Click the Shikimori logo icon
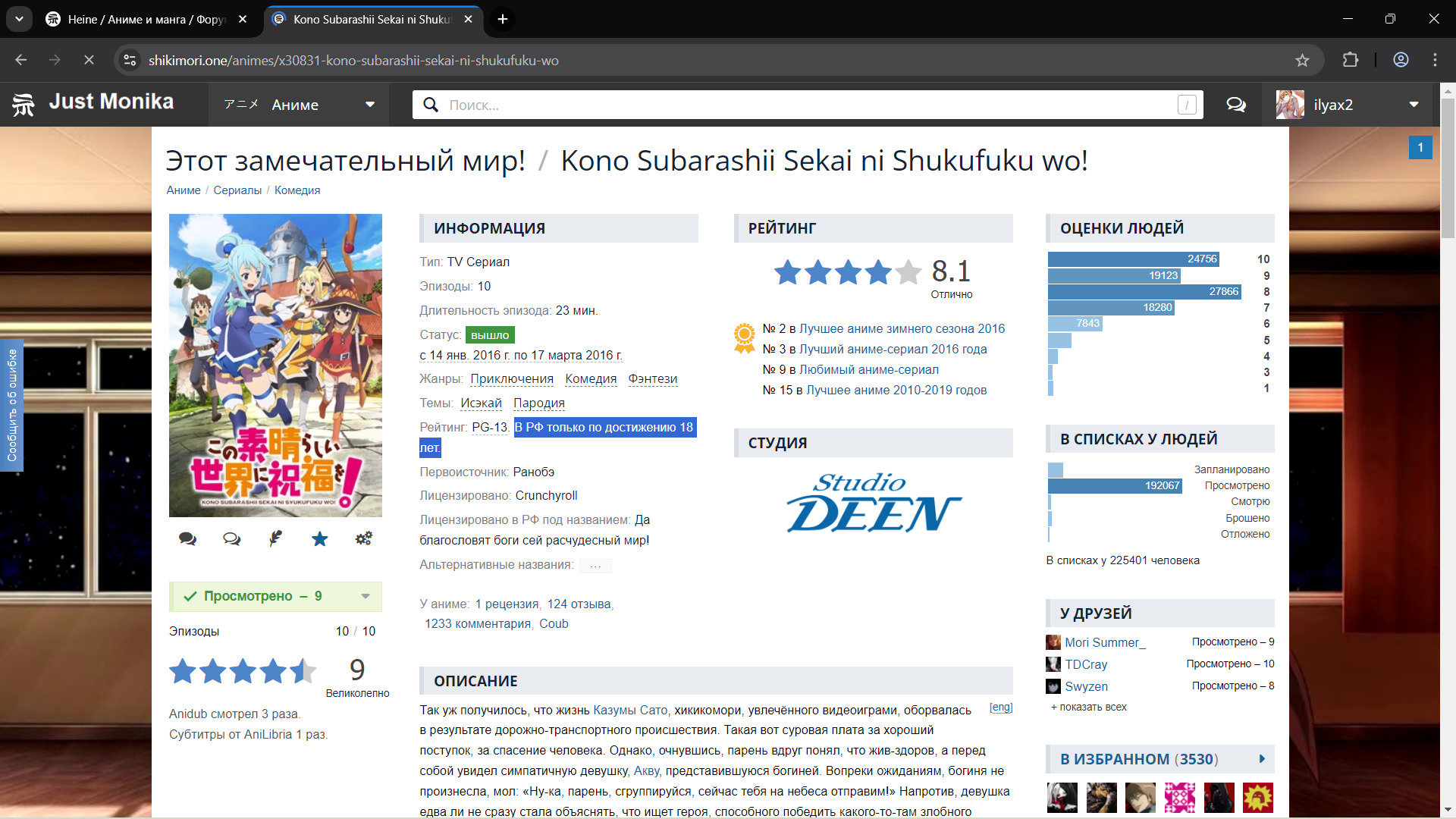The image size is (1456, 819). 24,105
